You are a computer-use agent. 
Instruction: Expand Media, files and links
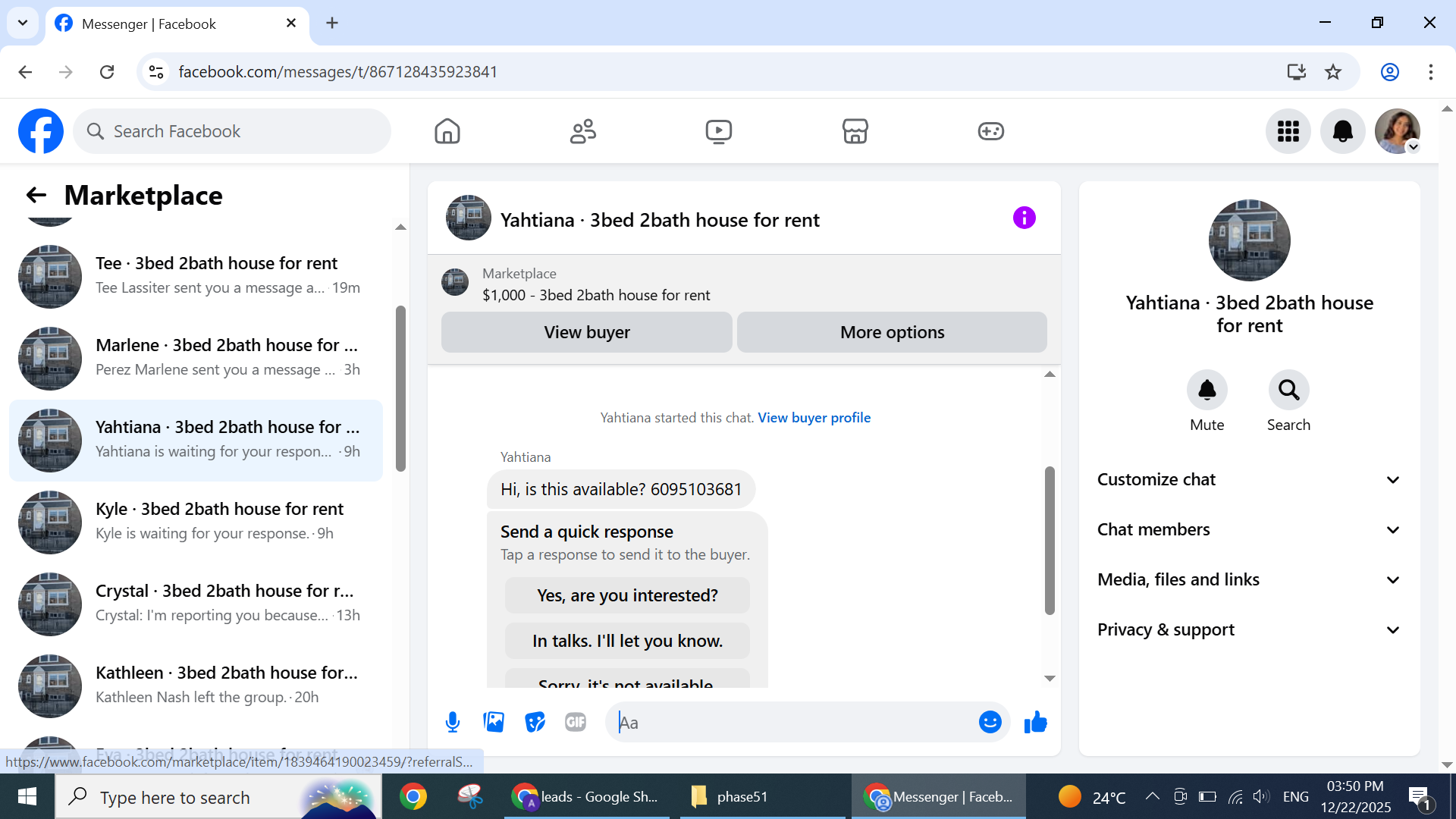(1249, 580)
